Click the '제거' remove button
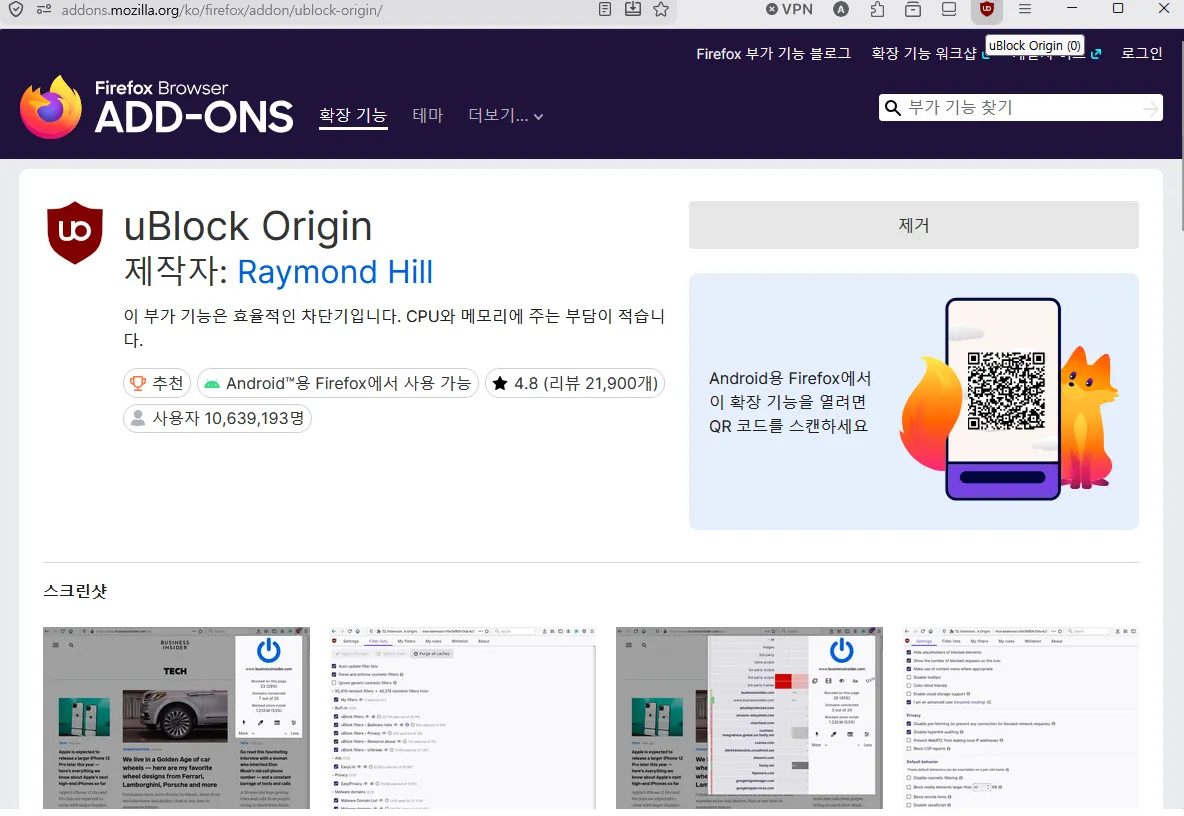Screen dimensions: 1184x816 pyautogui.click(x=914, y=225)
